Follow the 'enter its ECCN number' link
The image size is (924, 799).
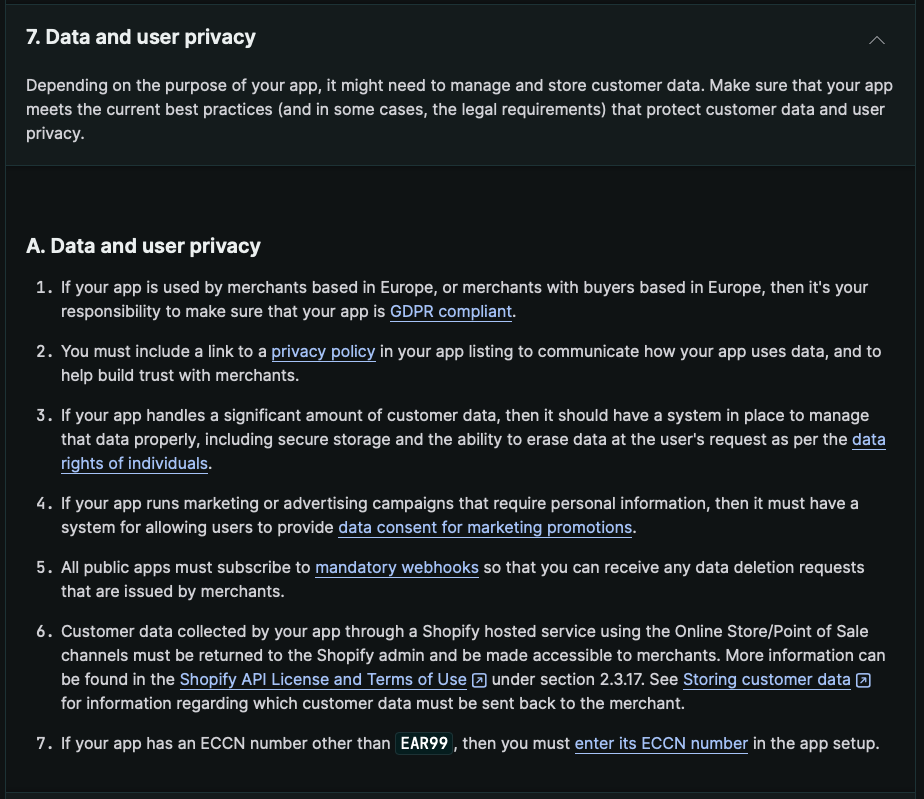click(x=661, y=743)
